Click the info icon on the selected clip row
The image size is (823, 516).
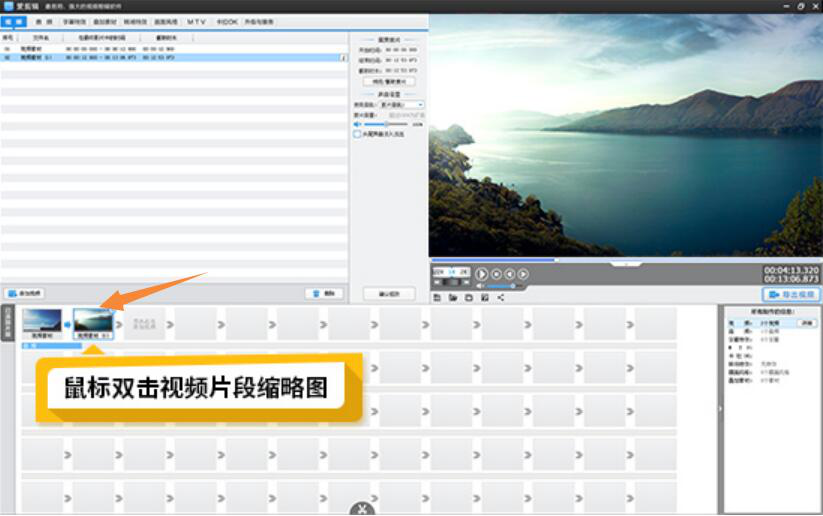pyautogui.click(x=344, y=58)
